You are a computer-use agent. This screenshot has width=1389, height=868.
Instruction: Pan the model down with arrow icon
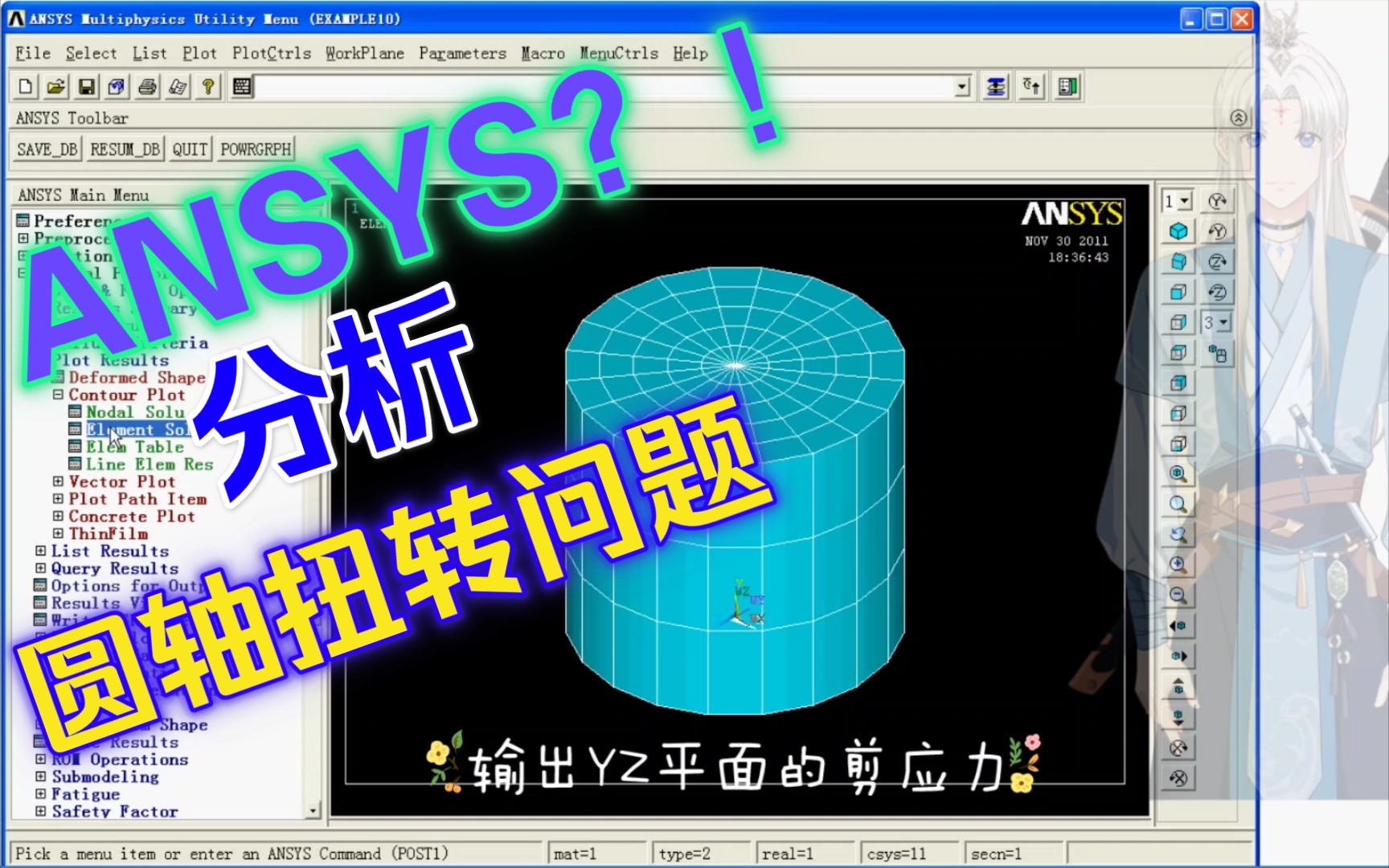pos(1178,717)
